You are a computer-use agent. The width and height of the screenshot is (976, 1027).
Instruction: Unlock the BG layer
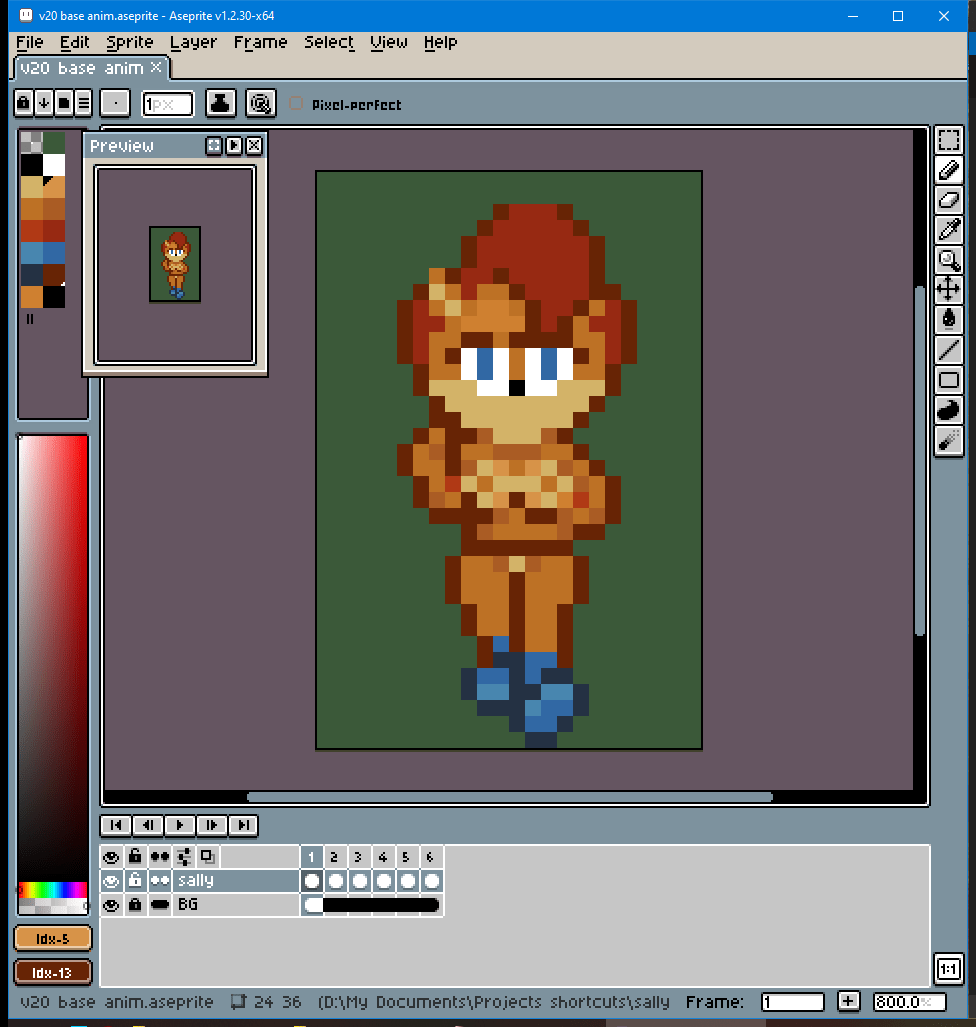point(135,905)
